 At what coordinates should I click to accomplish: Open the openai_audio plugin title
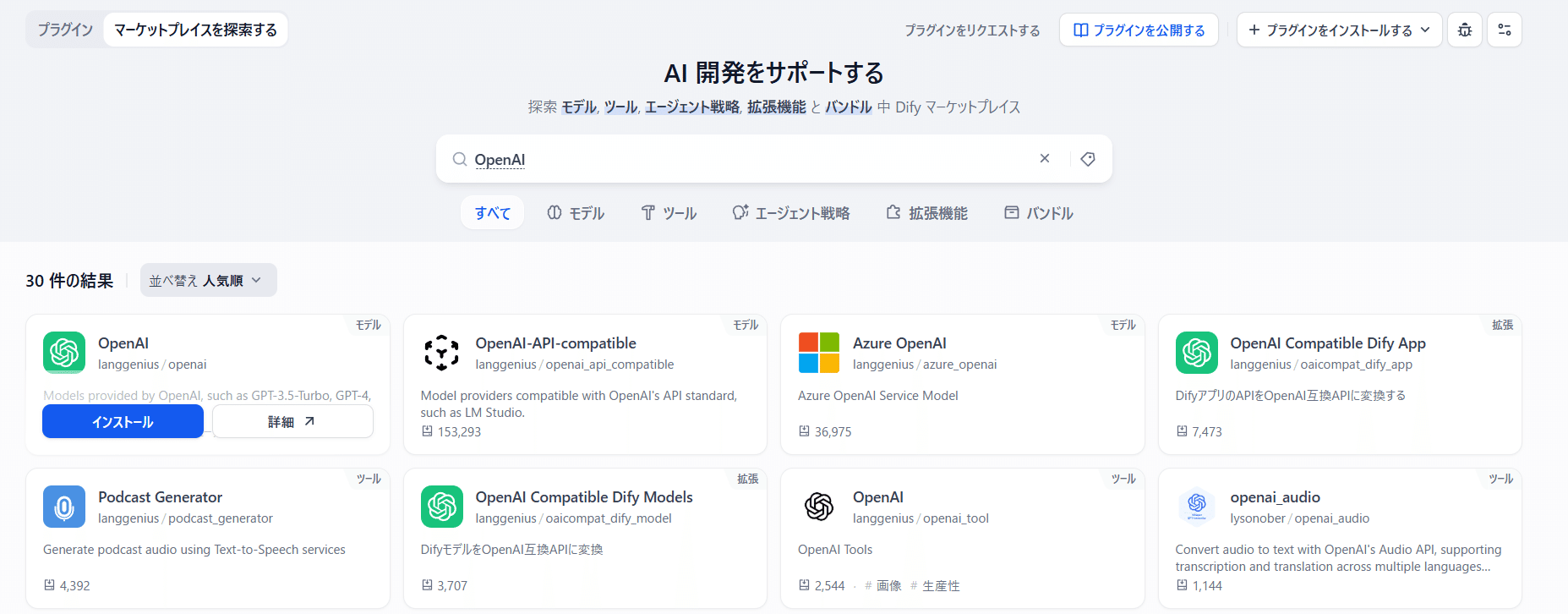coord(1275,497)
